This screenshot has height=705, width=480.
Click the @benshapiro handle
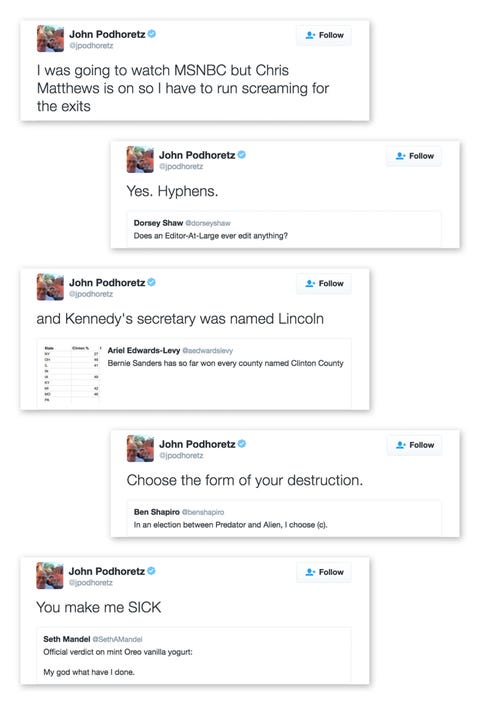point(203,512)
